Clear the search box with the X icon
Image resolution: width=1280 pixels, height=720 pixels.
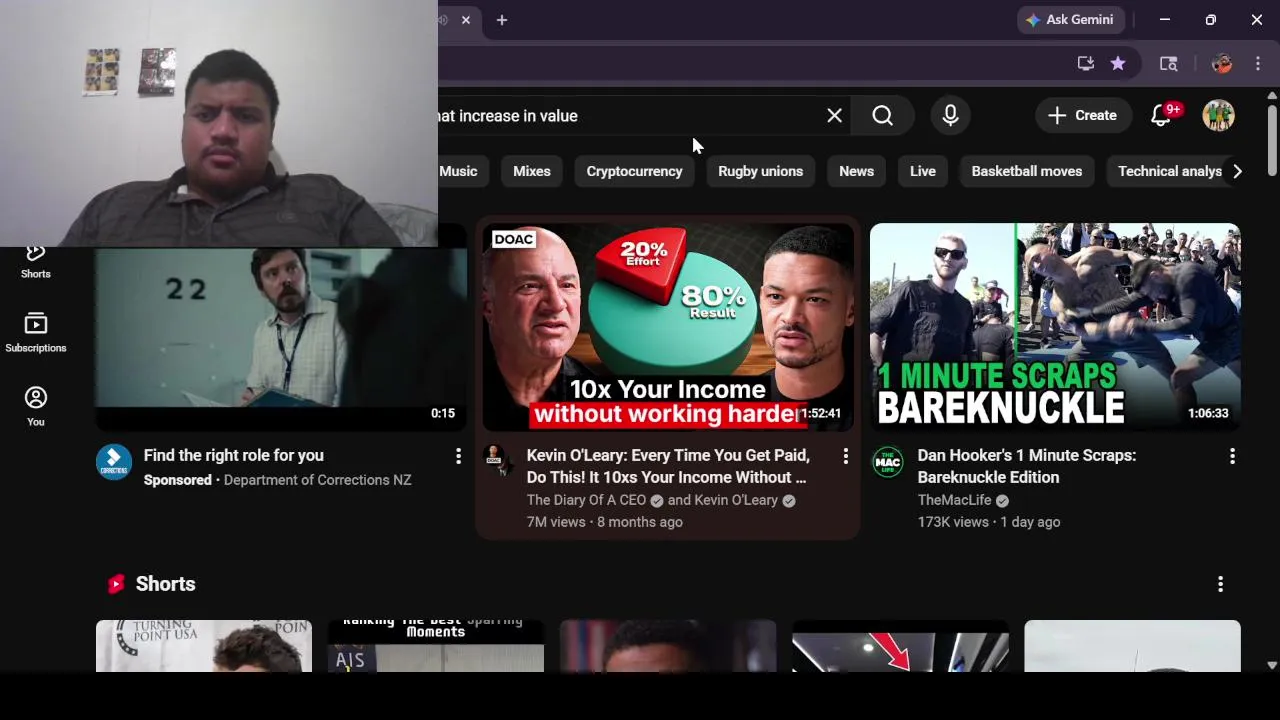click(x=834, y=116)
